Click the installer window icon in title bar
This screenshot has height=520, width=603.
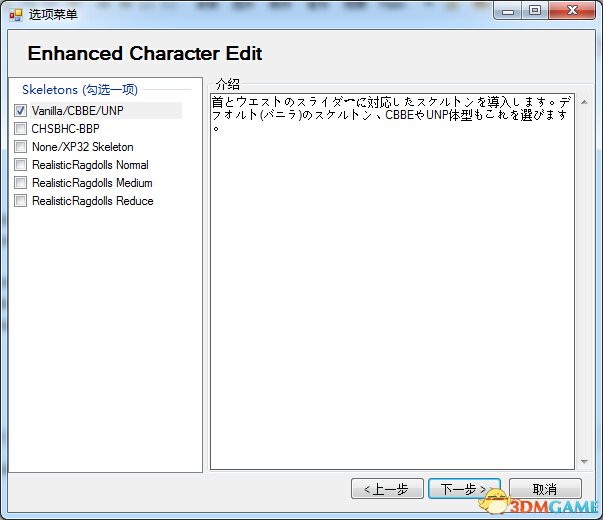click(x=16, y=15)
